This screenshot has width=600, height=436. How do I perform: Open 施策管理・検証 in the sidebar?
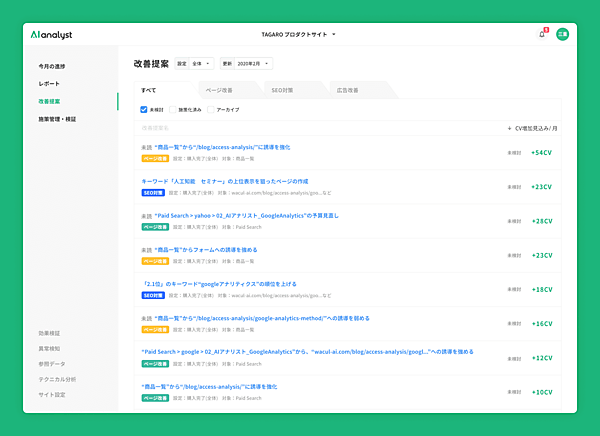pyautogui.click(x=57, y=119)
